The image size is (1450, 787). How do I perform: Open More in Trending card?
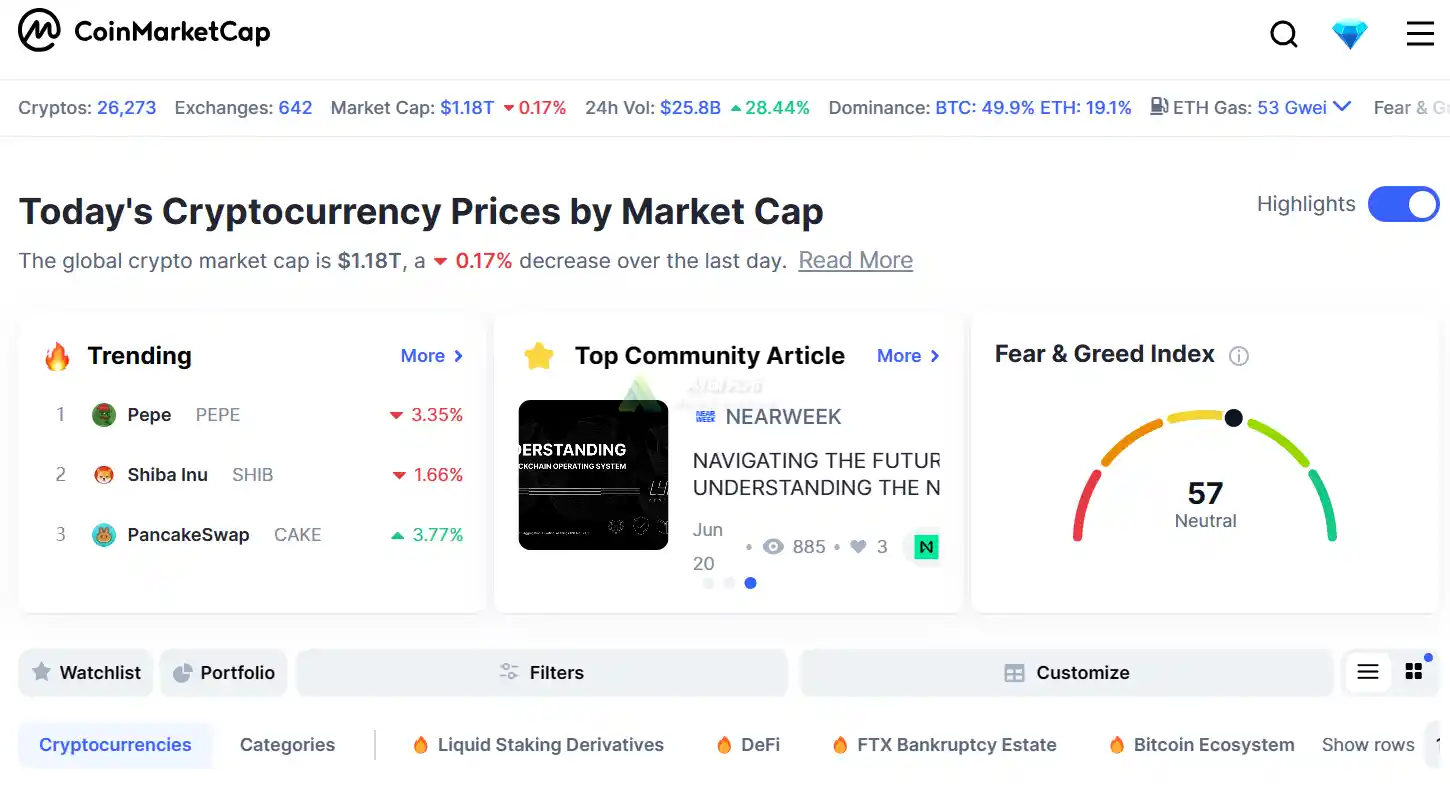click(x=432, y=356)
